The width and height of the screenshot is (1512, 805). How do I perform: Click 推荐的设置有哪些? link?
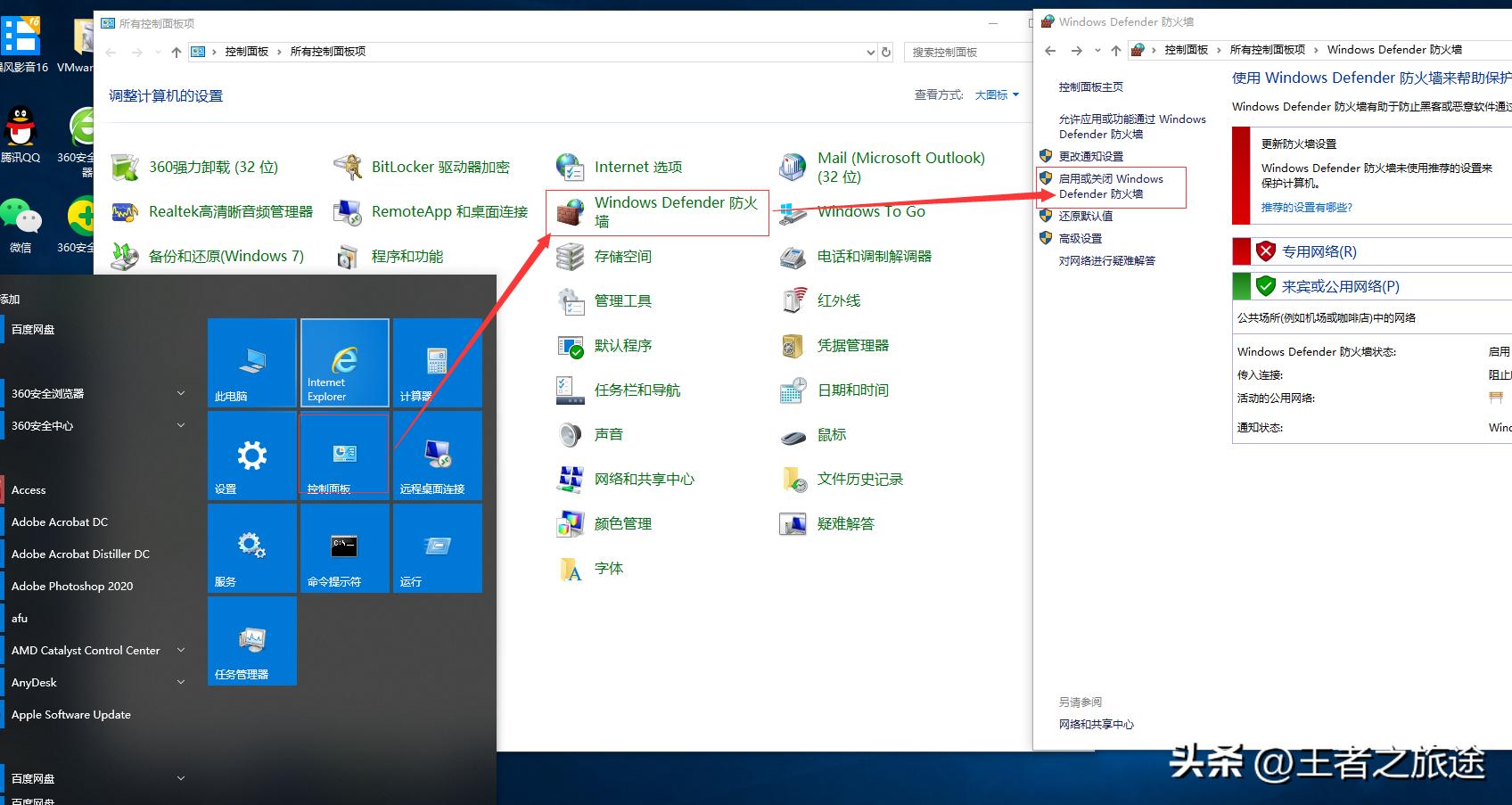pyautogui.click(x=1306, y=207)
